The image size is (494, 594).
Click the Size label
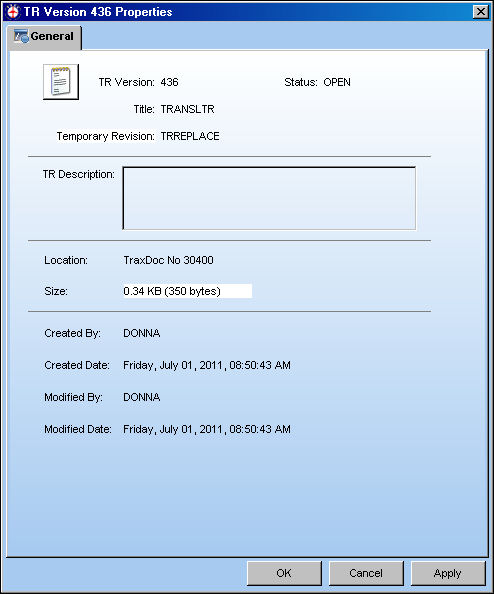(x=56, y=291)
